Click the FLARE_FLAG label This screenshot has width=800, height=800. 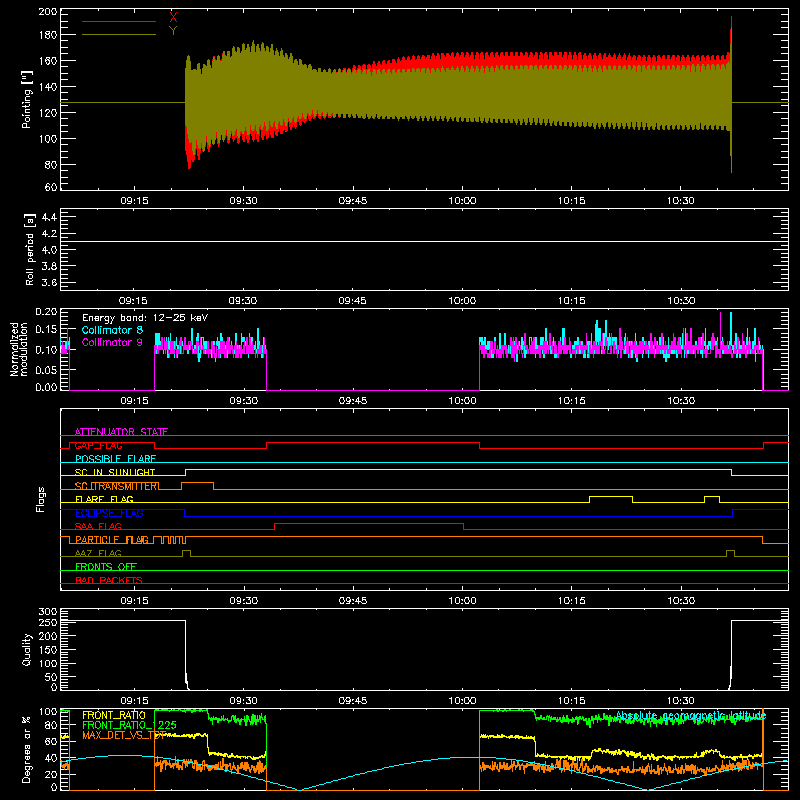pyautogui.click(x=104, y=499)
